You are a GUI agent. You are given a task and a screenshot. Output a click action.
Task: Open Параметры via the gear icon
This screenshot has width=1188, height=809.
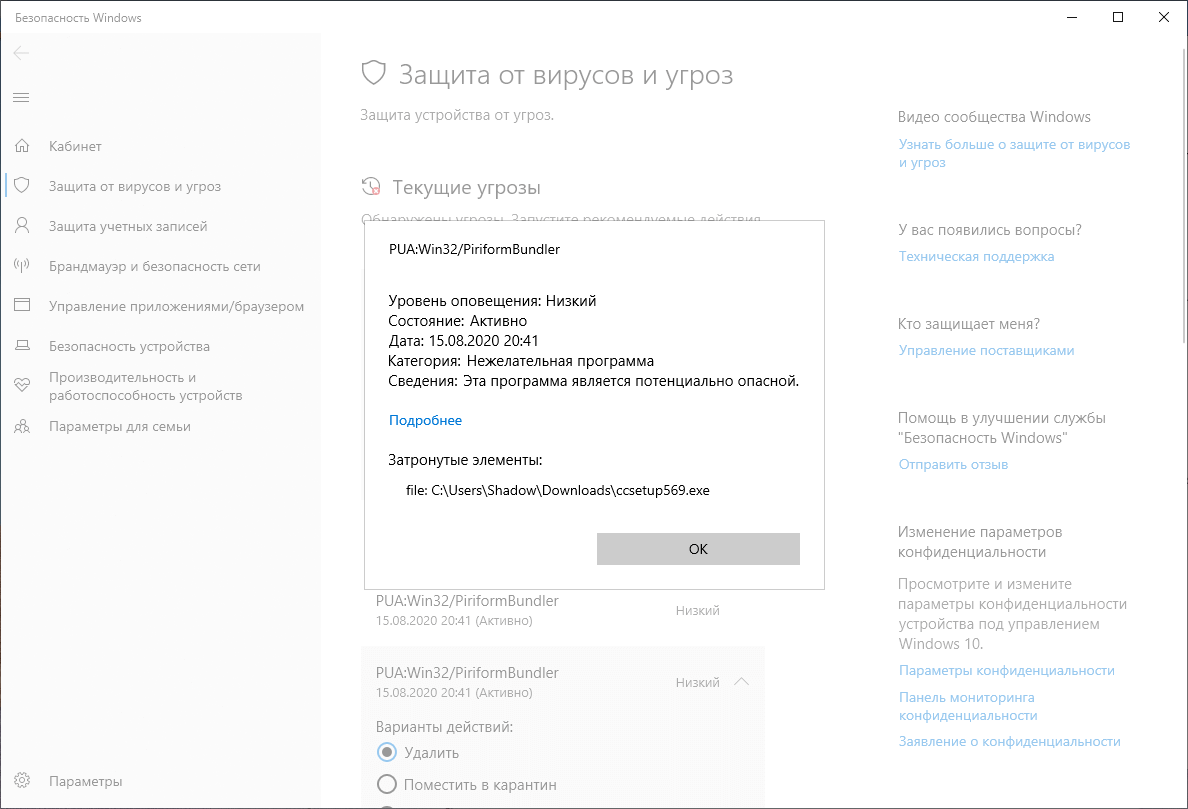click(22, 781)
